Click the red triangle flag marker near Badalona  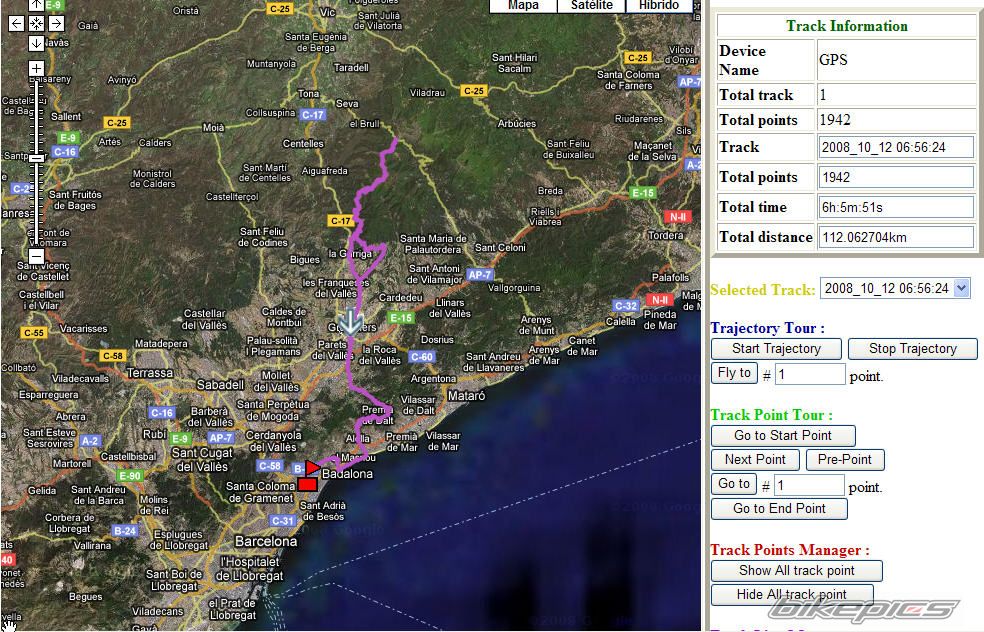(312, 467)
